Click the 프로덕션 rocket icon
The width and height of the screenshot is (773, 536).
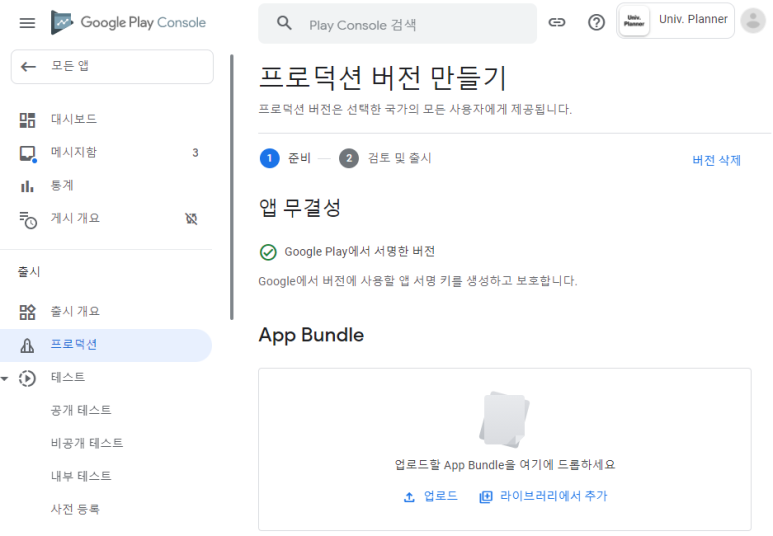pyautogui.click(x=27, y=345)
